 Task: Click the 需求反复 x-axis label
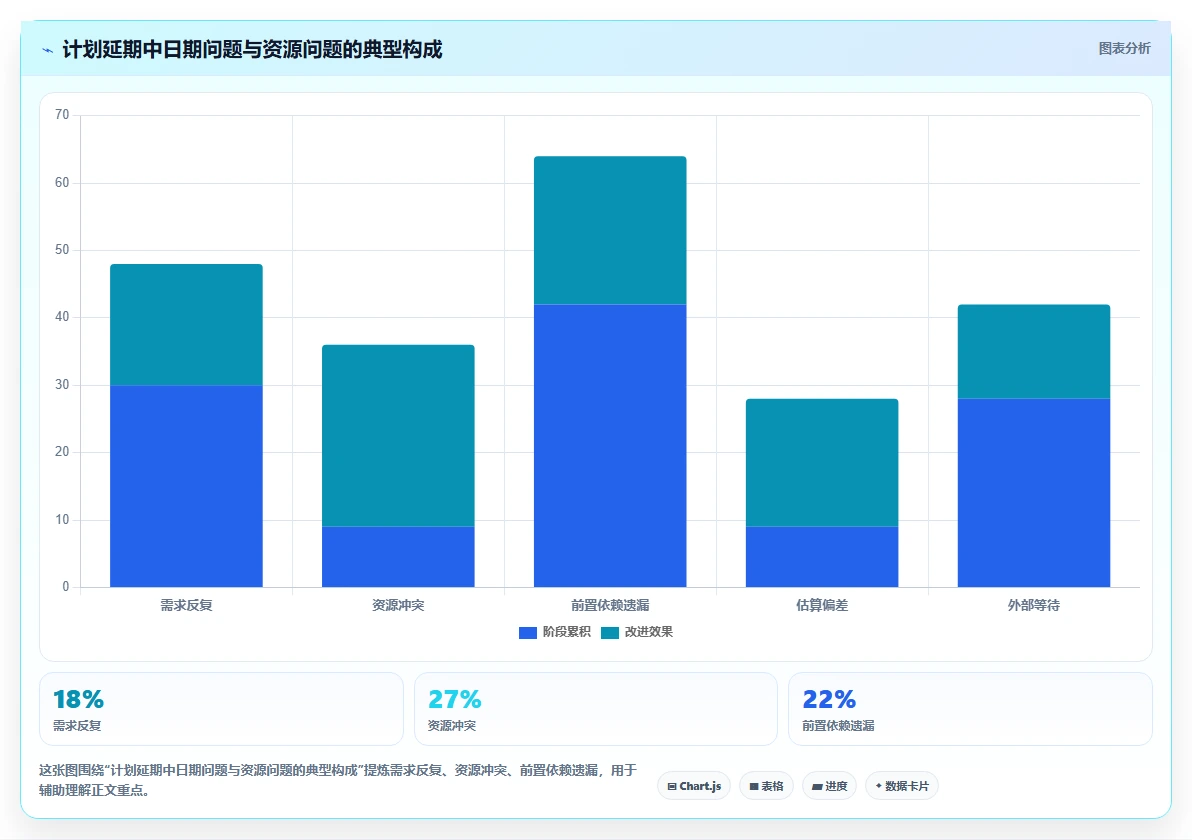coord(186,605)
